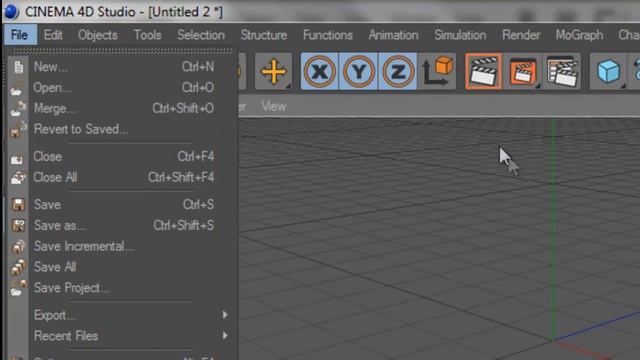640x360 pixels.
Task: Open the Render Settings icon
Action: pyautogui.click(x=562, y=71)
